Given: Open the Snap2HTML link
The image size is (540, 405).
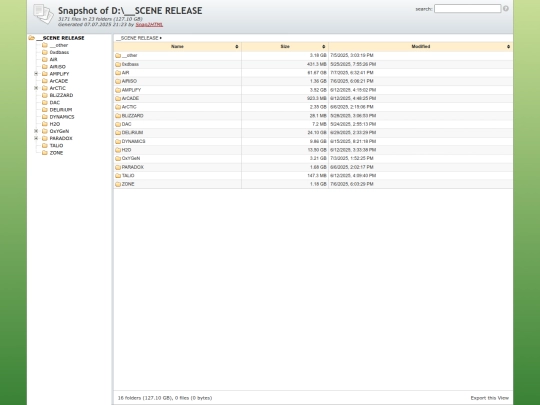Looking at the screenshot, I should [149, 24].
